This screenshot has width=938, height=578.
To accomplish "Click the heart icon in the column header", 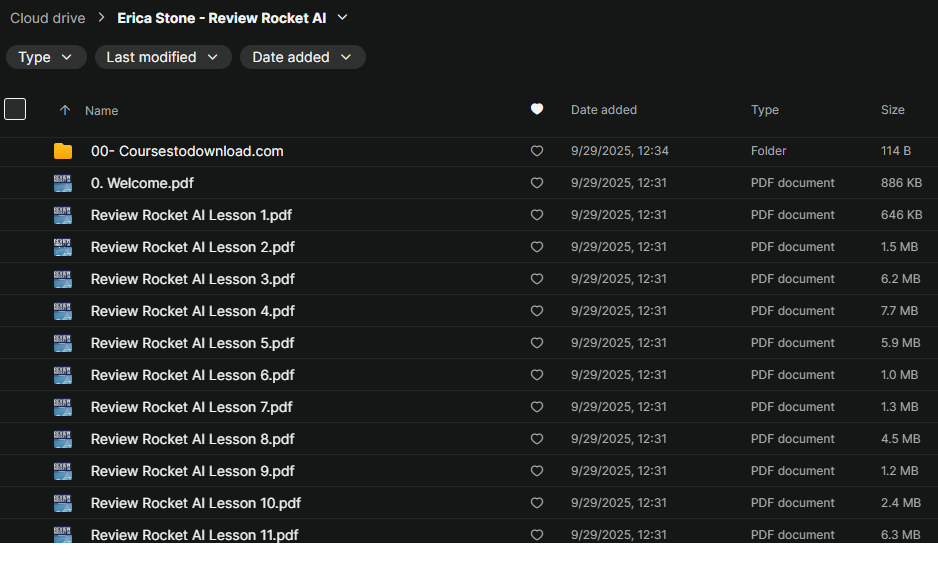I will click(x=537, y=110).
